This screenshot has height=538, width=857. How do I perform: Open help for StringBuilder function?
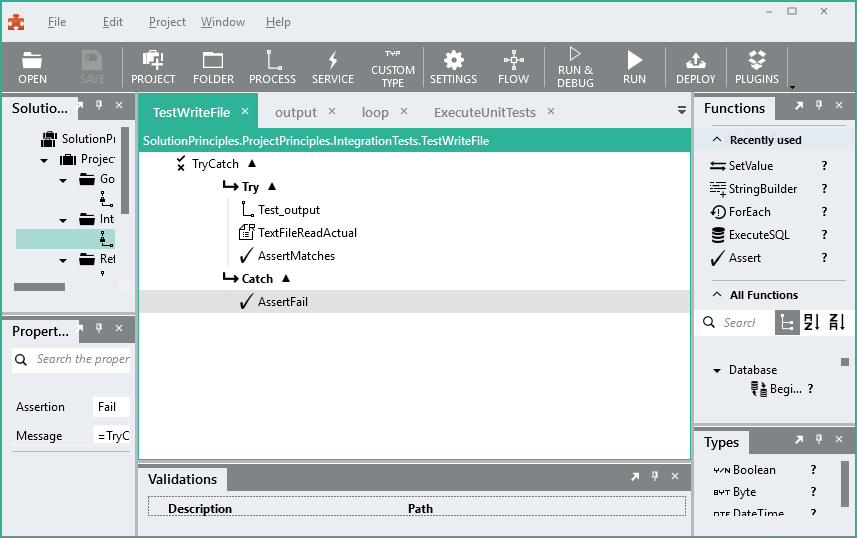tap(824, 189)
